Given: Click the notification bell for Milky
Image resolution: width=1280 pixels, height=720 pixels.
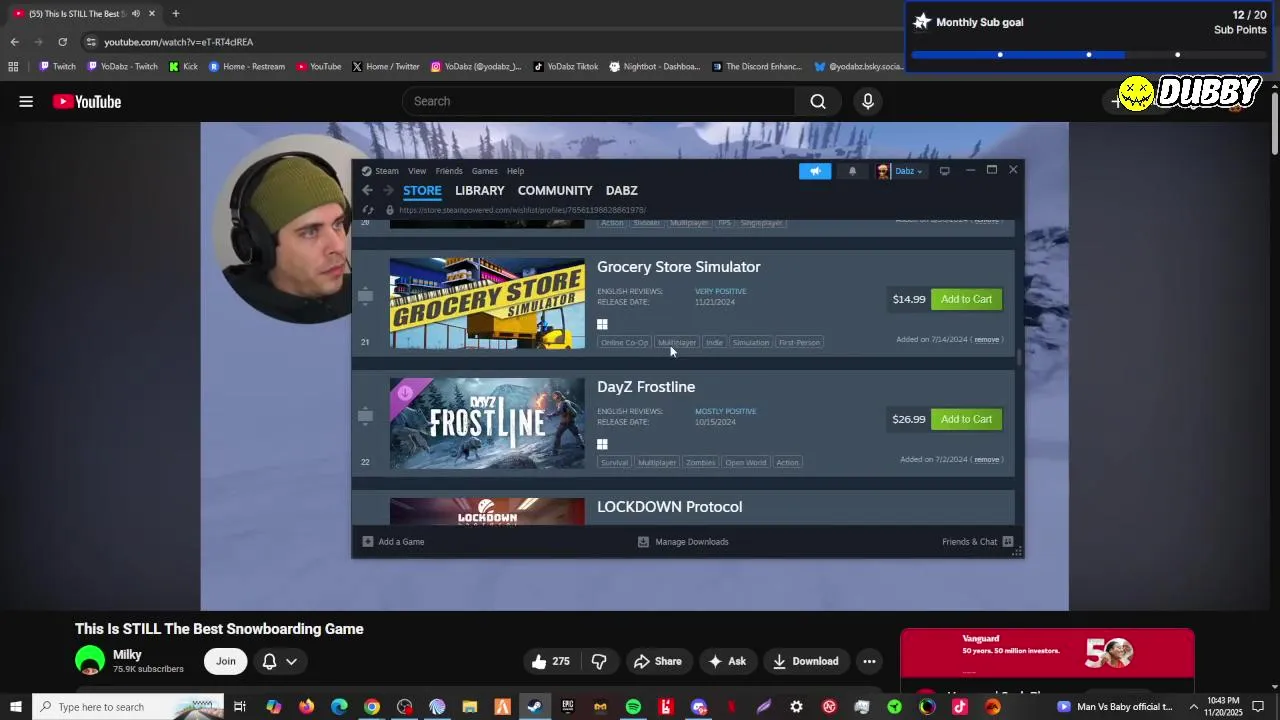Looking at the screenshot, I should 269,661.
